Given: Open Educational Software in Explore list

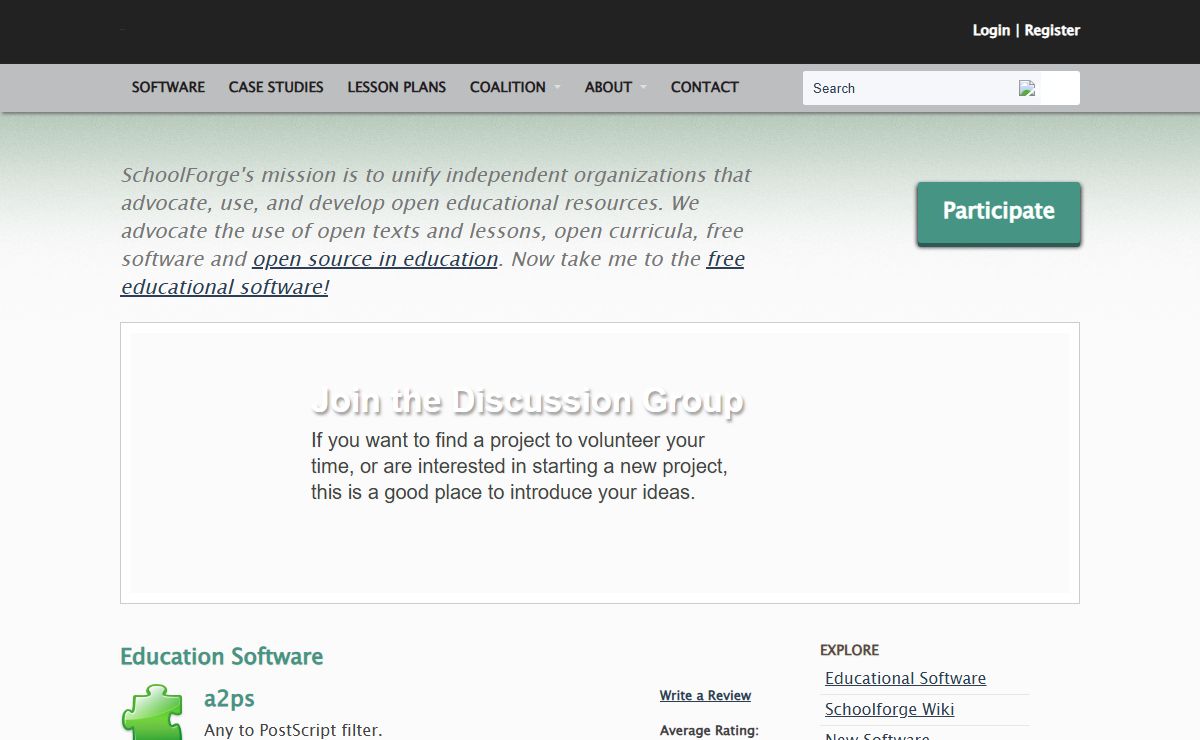Looking at the screenshot, I should coord(905,678).
